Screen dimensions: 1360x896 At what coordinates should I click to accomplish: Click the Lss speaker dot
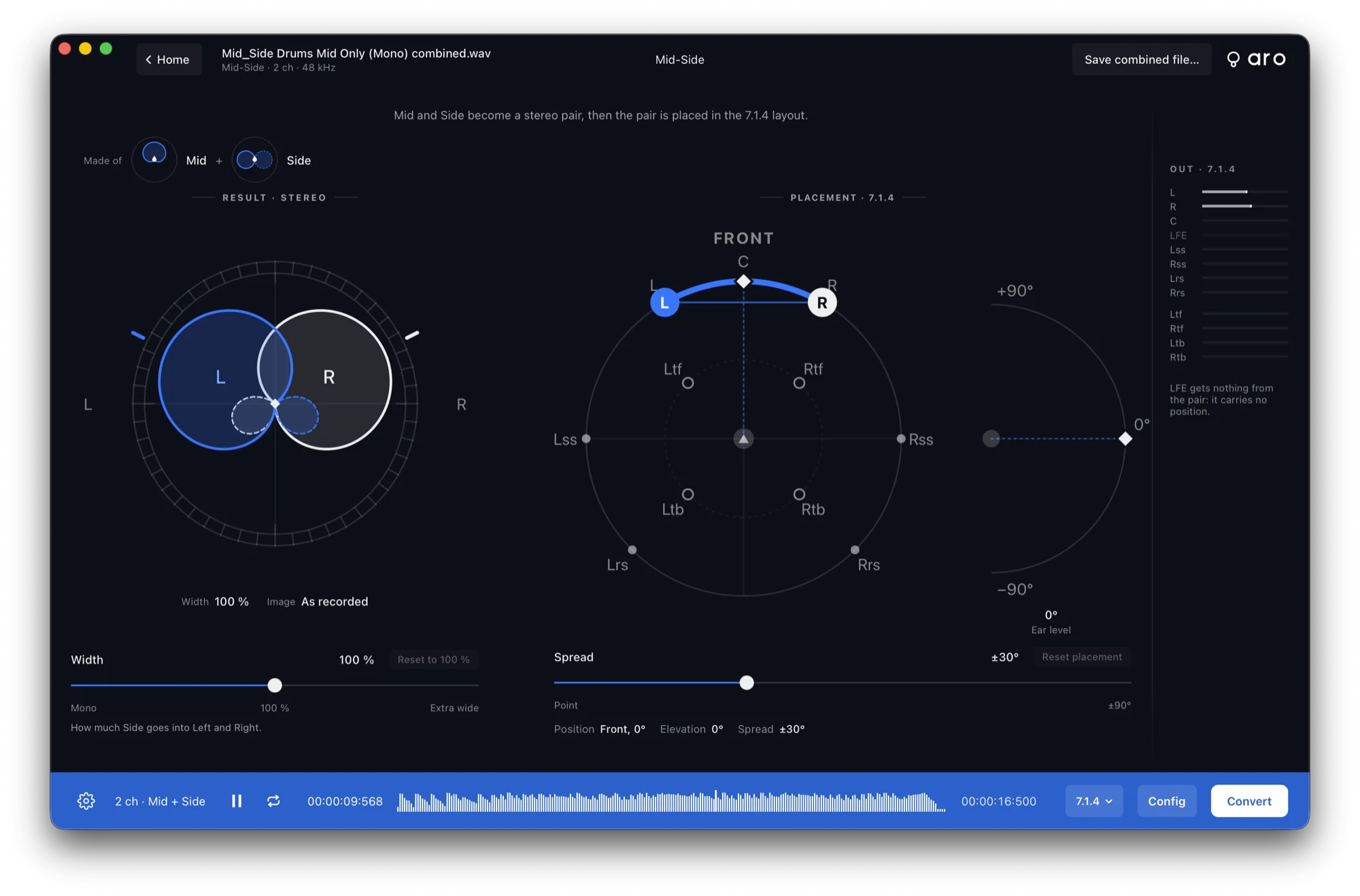click(586, 439)
